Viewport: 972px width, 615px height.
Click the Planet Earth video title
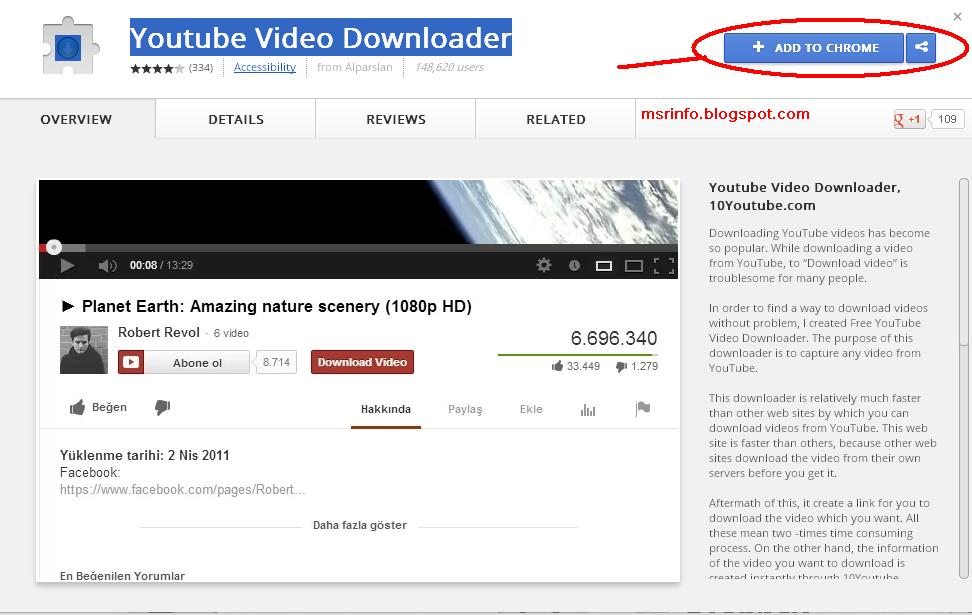click(x=276, y=306)
